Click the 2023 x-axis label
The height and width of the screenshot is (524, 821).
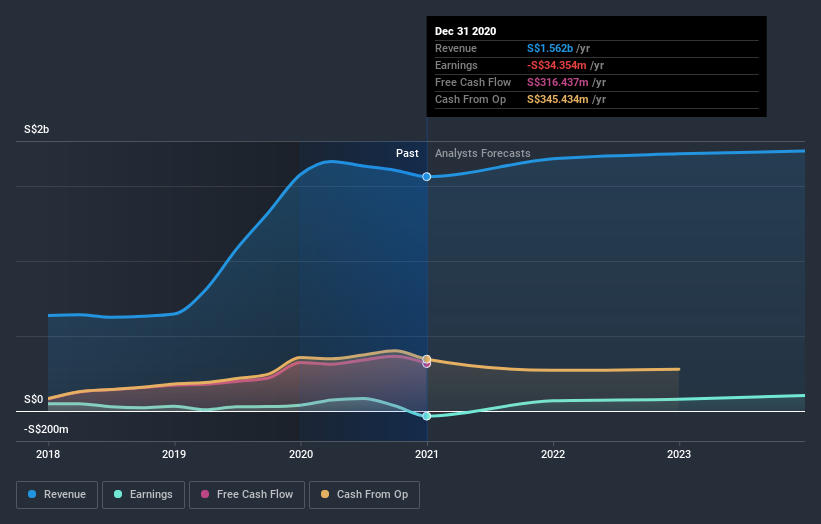coord(679,454)
